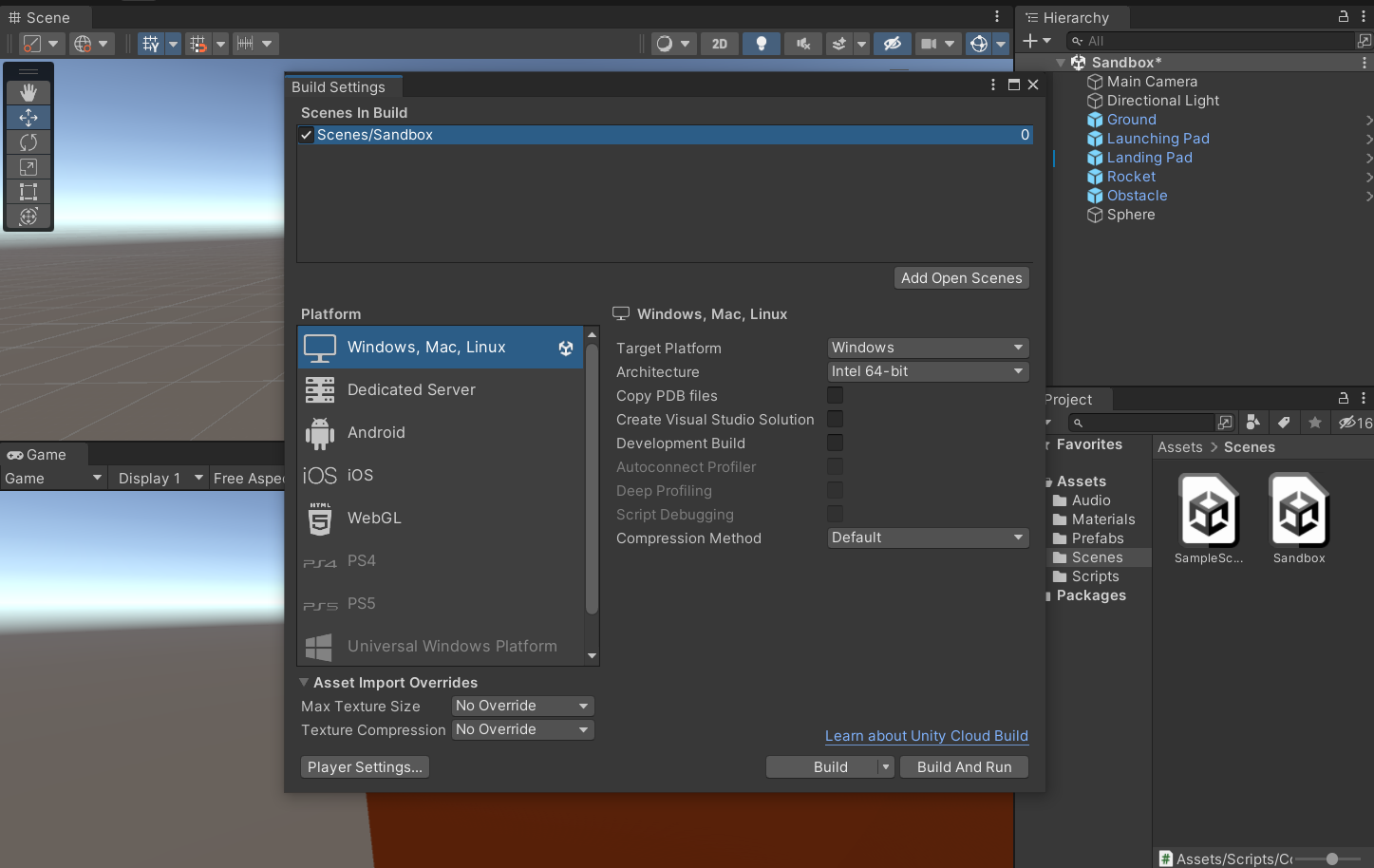Select the Rotate tool in Scene overlay

pyautogui.click(x=28, y=142)
